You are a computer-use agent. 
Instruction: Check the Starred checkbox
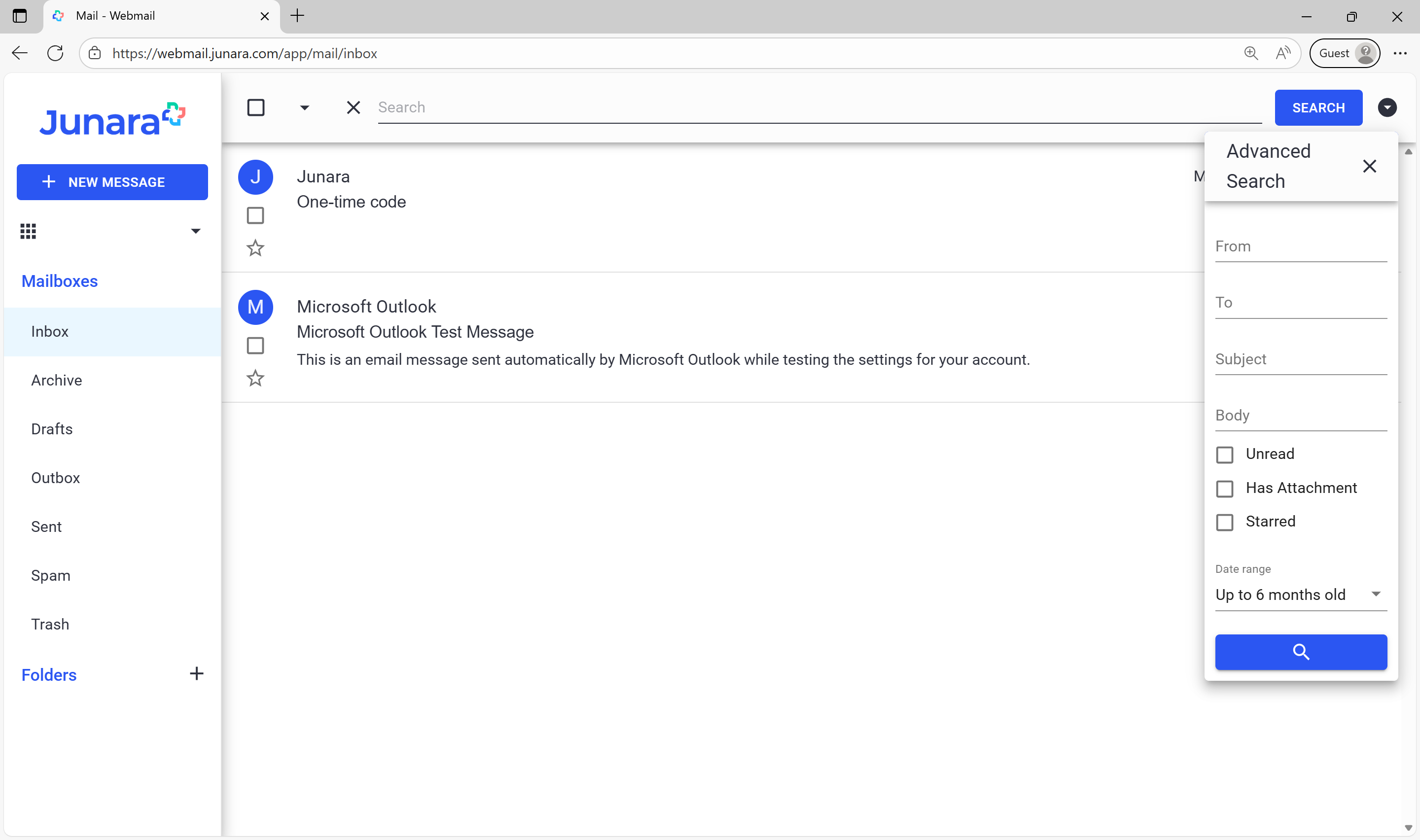[x=1225, y=522]
